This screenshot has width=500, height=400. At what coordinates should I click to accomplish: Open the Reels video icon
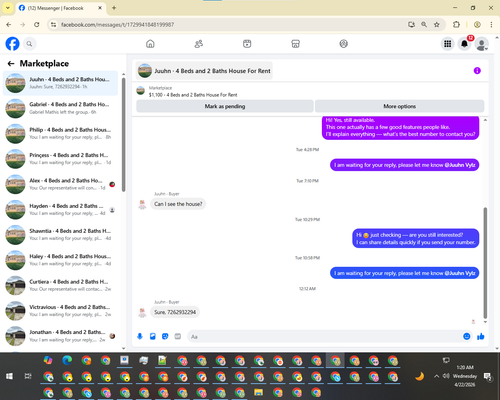point(247,44)
